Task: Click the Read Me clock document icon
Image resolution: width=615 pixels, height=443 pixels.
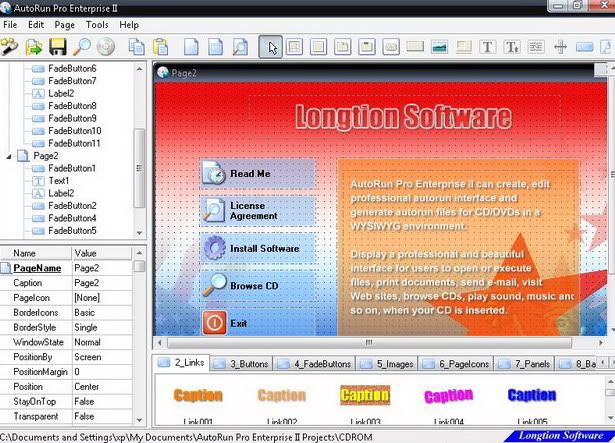Action: pyautogui.click(x=213, y=173)
